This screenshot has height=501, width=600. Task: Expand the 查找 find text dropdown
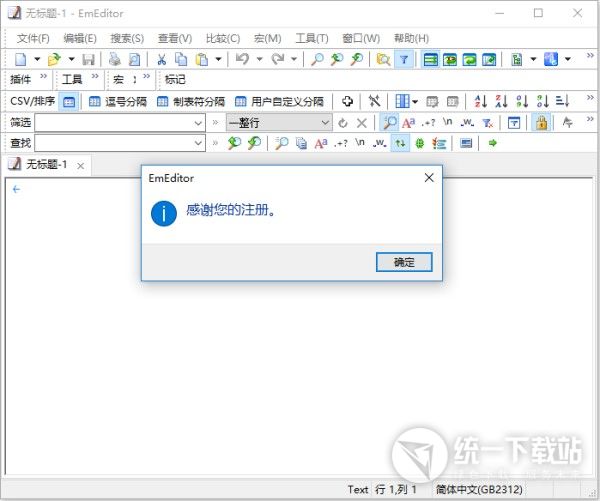[198, 143]
